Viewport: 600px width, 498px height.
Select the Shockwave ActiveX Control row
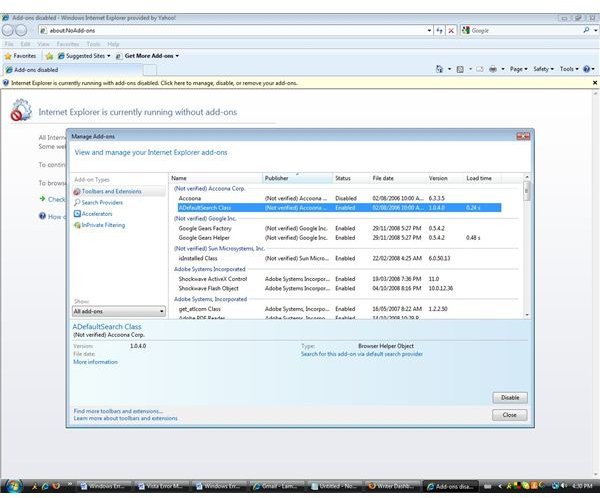[339, 279]
